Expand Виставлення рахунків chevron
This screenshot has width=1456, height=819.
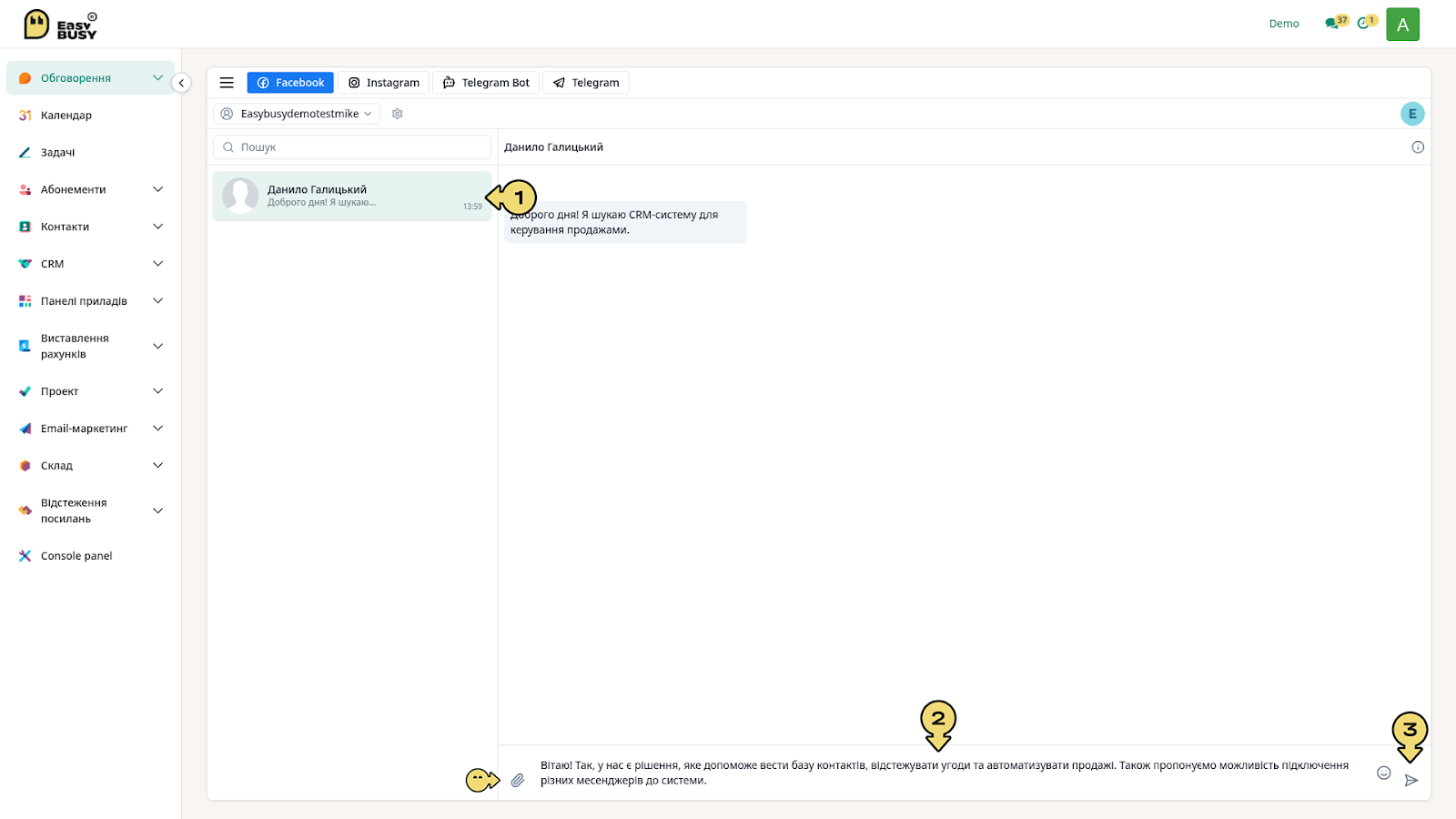[157, 346]
